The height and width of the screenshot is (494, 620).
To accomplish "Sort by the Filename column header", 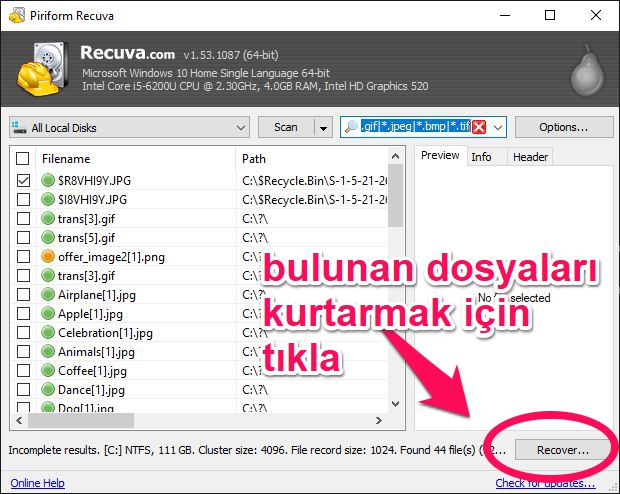I will tap(136, 159).
